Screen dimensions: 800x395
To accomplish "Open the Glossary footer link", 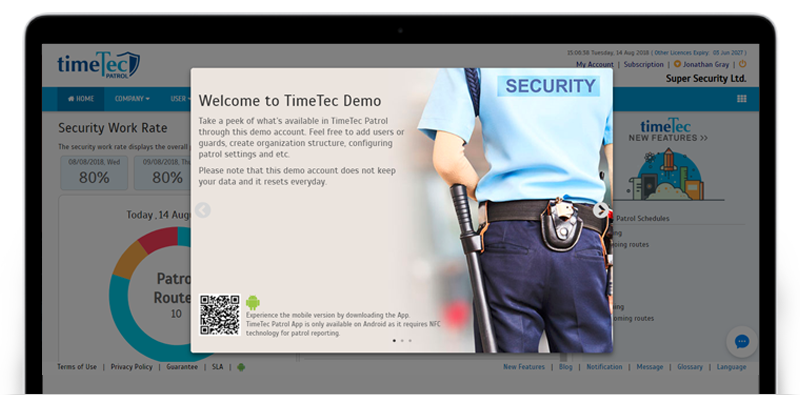I will pyautogui.click(x=690, y=367).
